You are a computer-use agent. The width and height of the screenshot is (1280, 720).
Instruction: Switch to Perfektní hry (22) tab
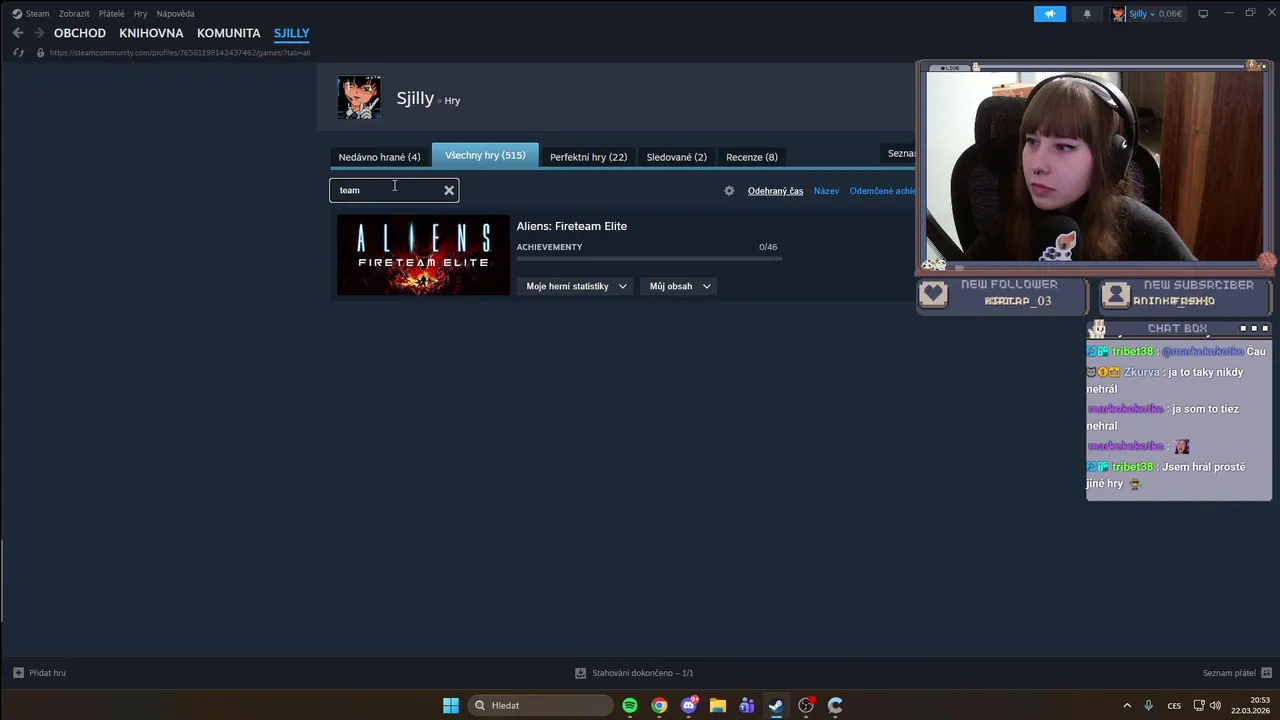point(588,157)
